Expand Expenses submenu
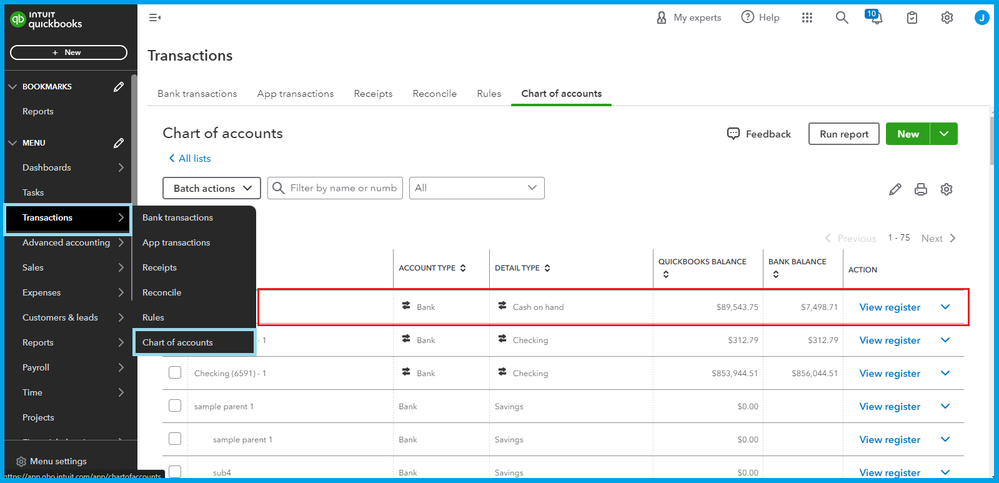This screenshot has width=999, height=483. tap(121, 292)
